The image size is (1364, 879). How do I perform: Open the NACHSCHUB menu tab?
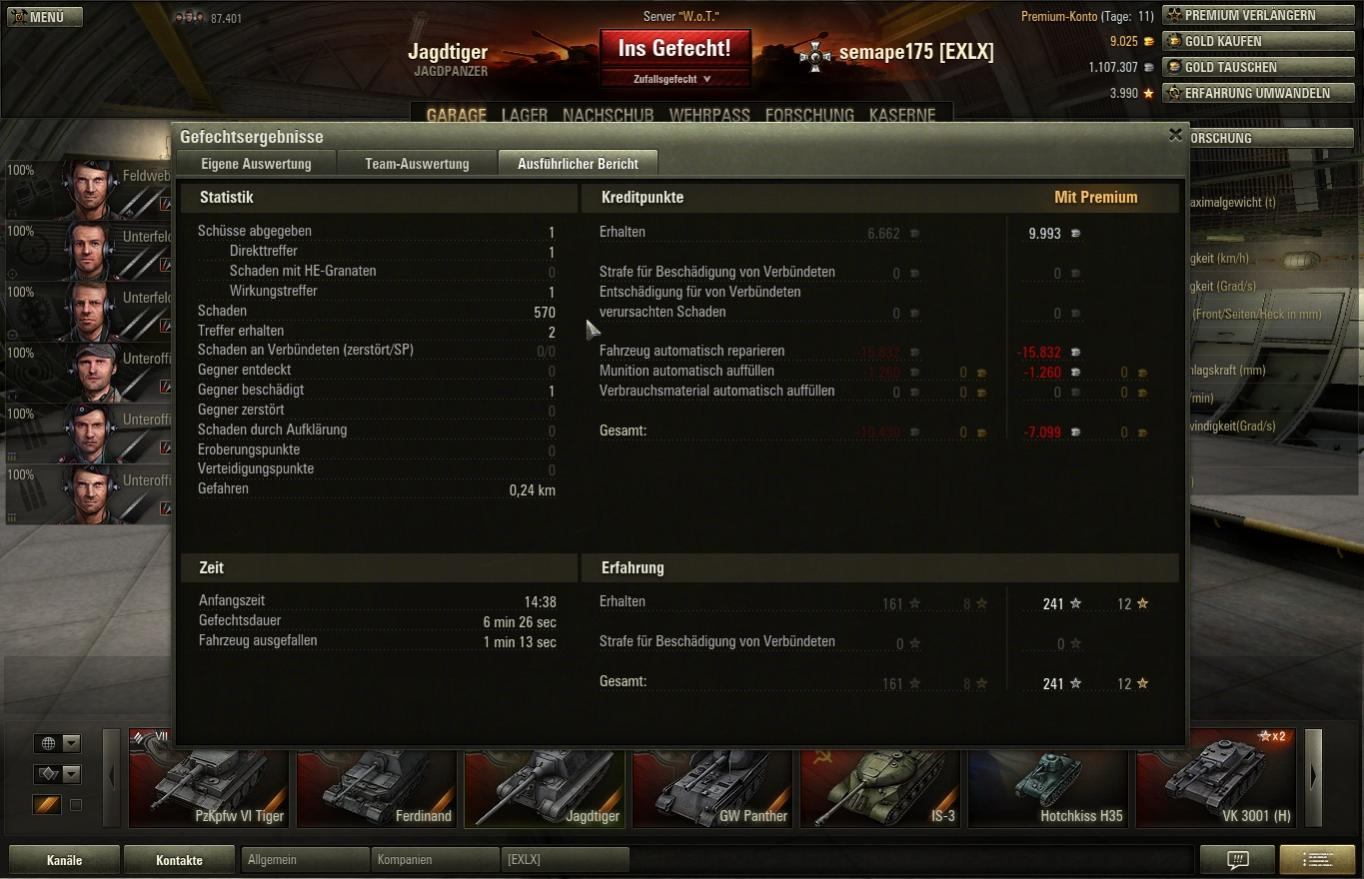(x=608, y=115)
